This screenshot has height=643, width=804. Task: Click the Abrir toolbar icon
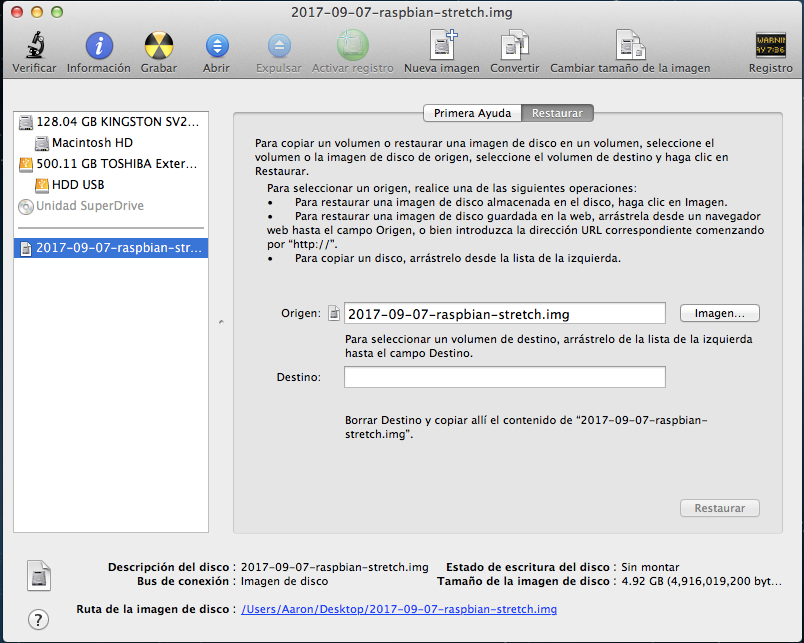pyautogui.click(x=217, y=46)
